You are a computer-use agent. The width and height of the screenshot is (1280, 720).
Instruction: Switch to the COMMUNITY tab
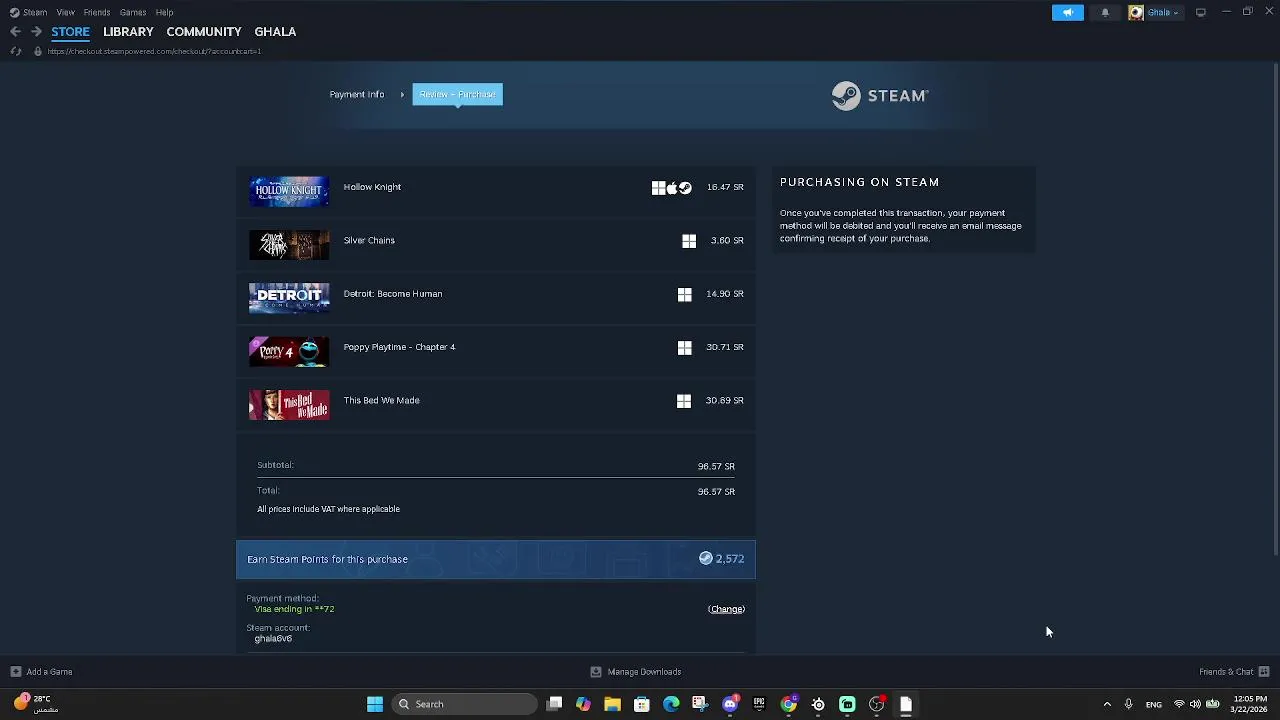pyautogui.click(x=204, y=32)
